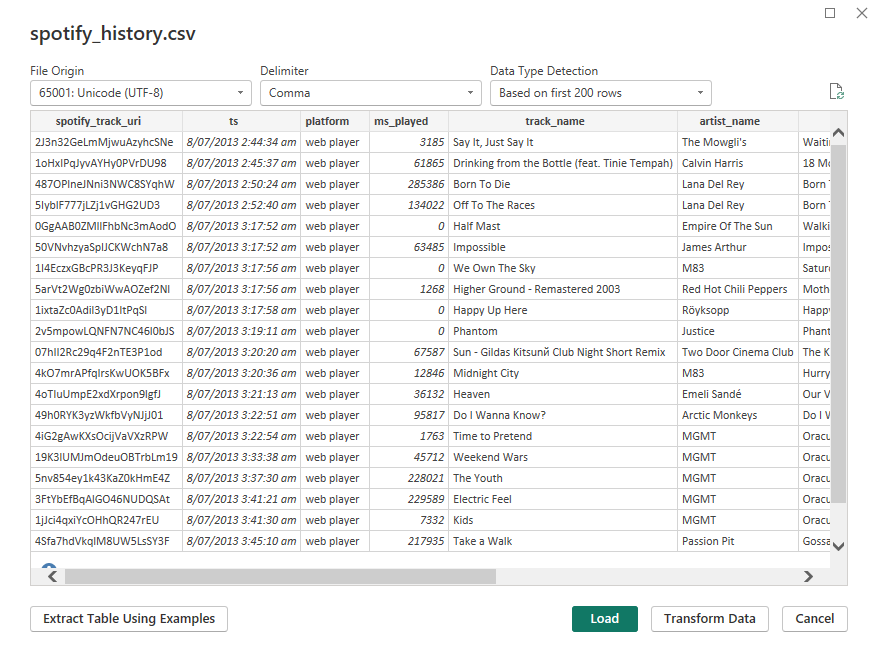Click the 'Happy Up Here' cell

pyautogui.click(x=563, y=310)
